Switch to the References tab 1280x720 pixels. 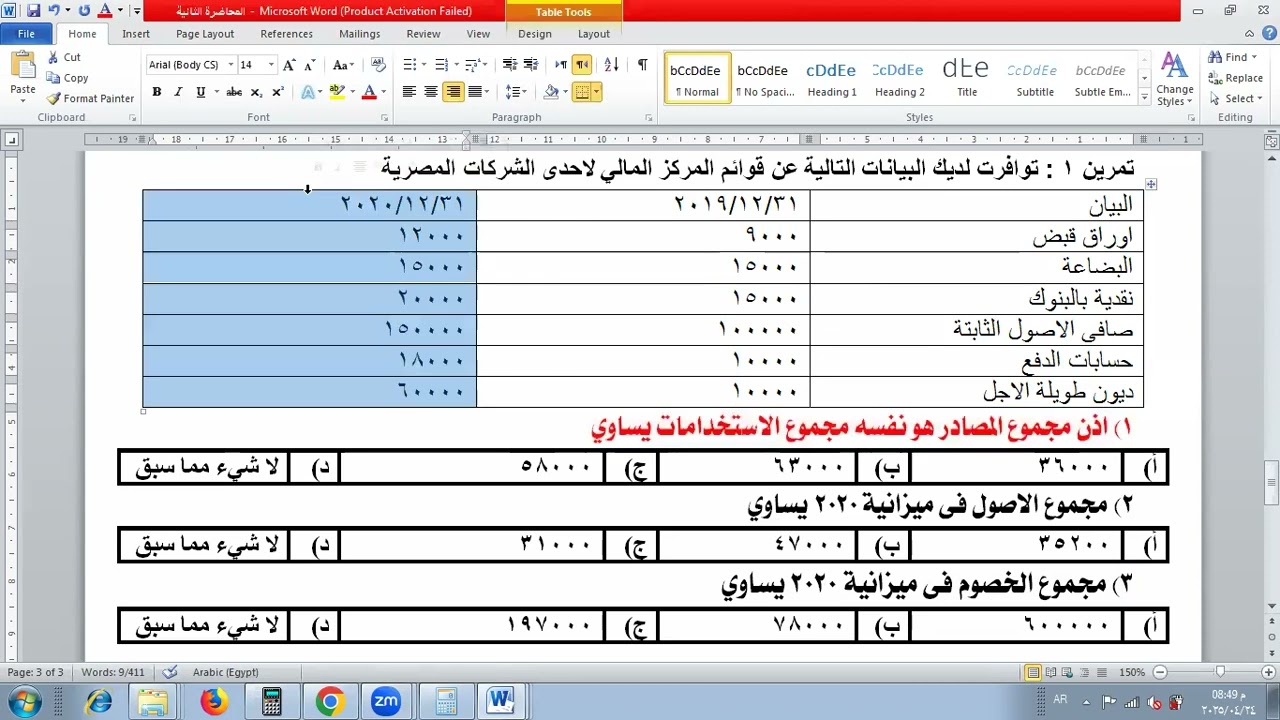point(287,34)
